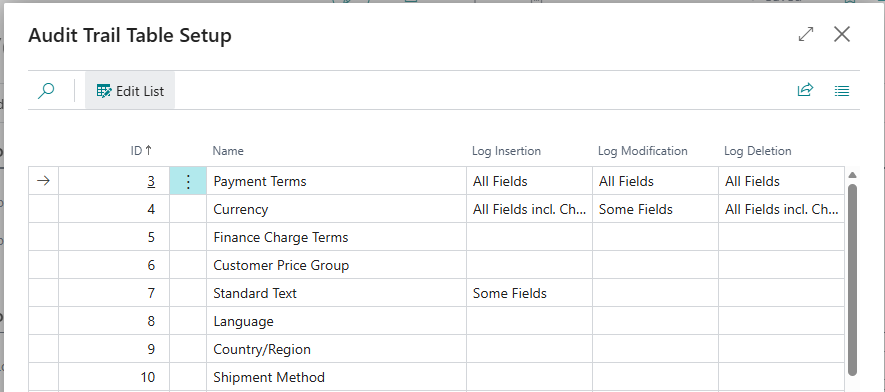Expand the dialog to full screen
This screenshot has width=885, height=392.
[806, 34]
